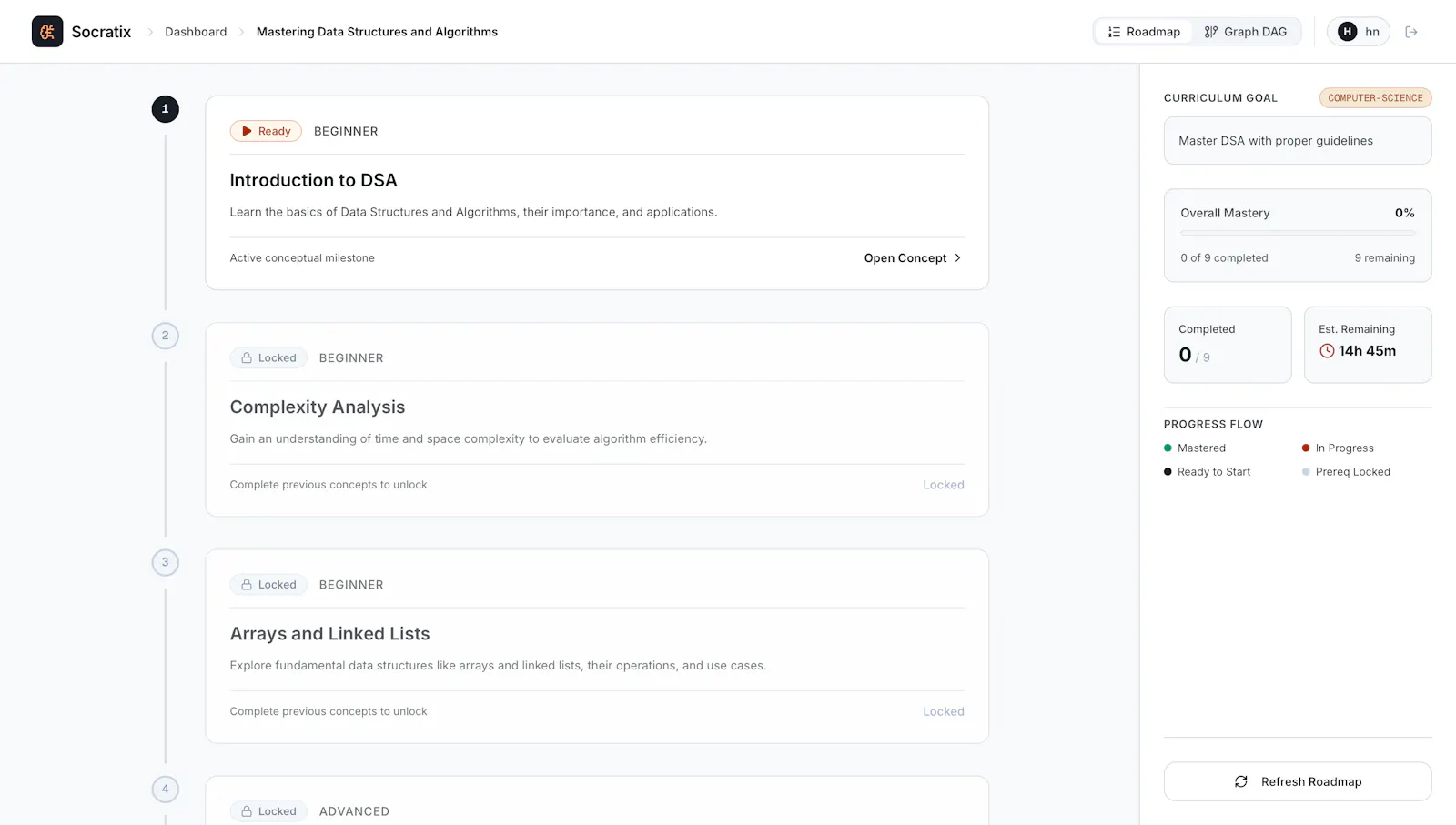Click the Socratix logo icon
Screen dimensions: 1456x825
47,32
